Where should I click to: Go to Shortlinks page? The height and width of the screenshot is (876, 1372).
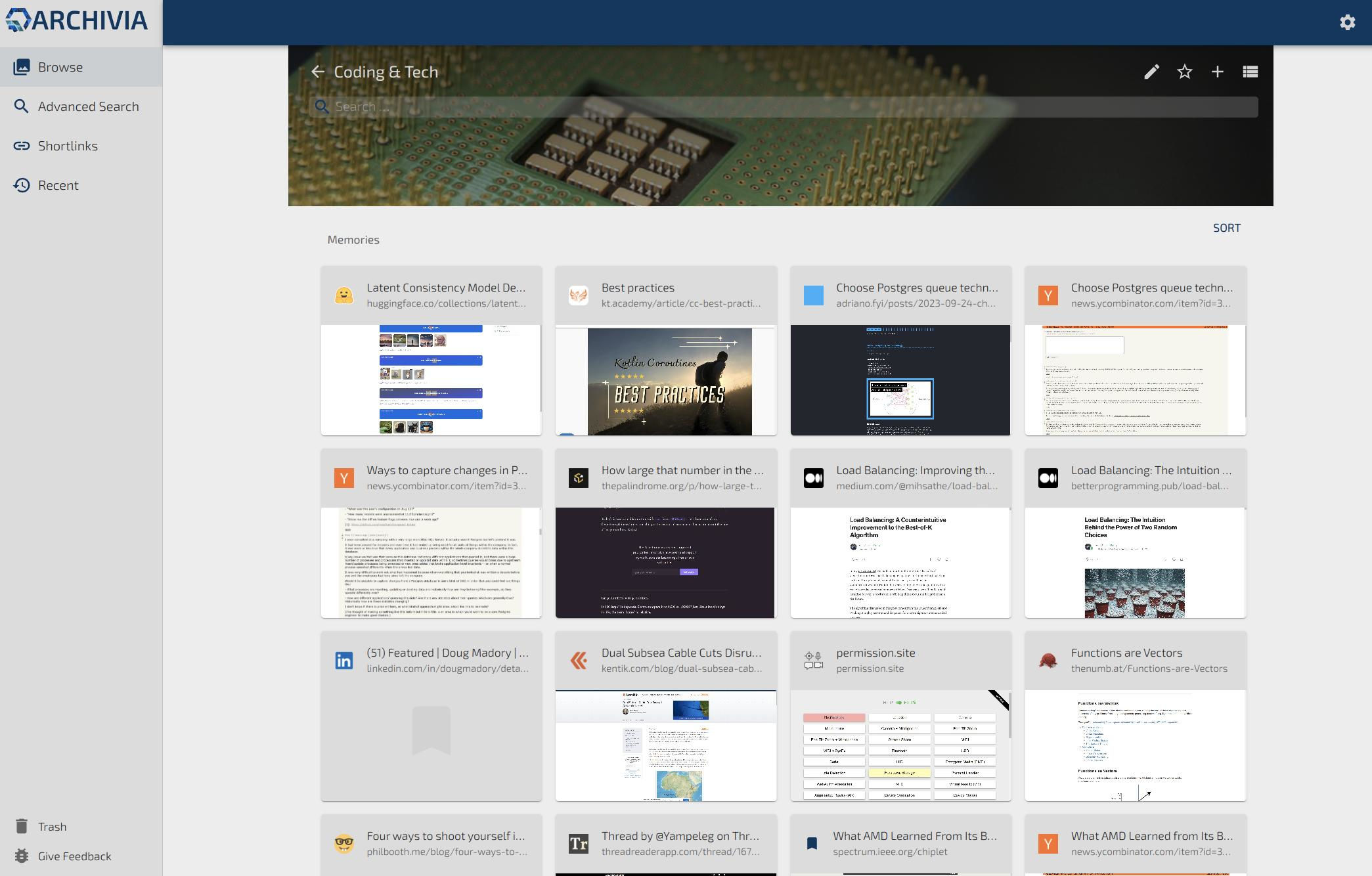(x=68, y=146)
